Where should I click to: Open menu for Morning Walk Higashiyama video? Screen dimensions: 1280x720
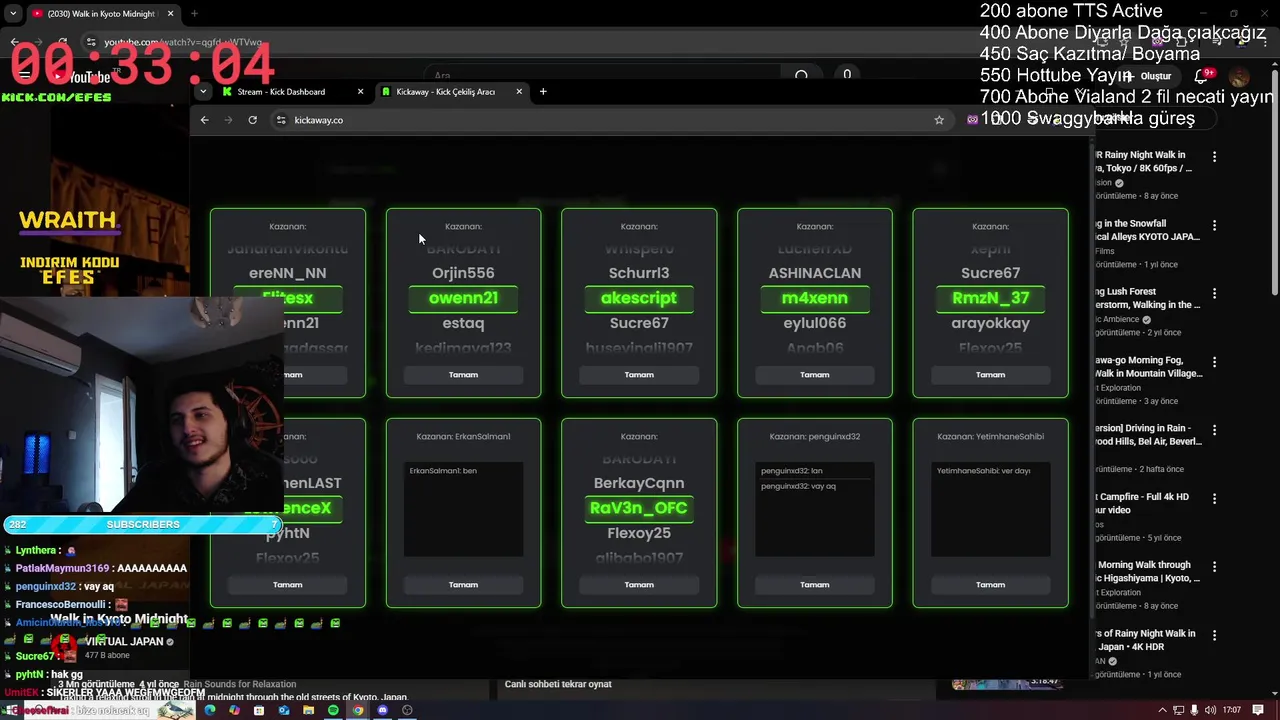tap(1214, 567)
